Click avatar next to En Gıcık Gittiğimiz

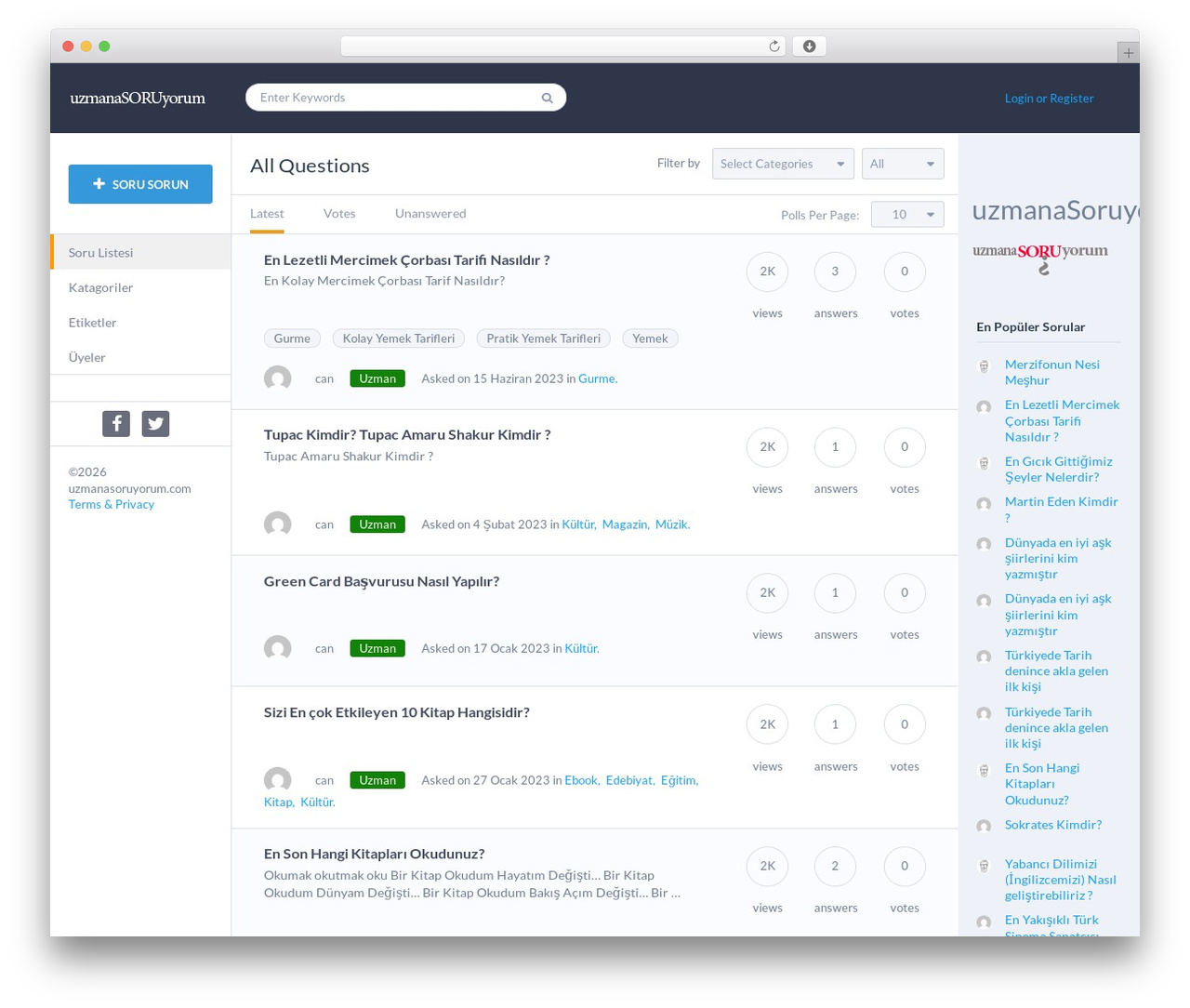pyautogui.click(x=984, y=463)
